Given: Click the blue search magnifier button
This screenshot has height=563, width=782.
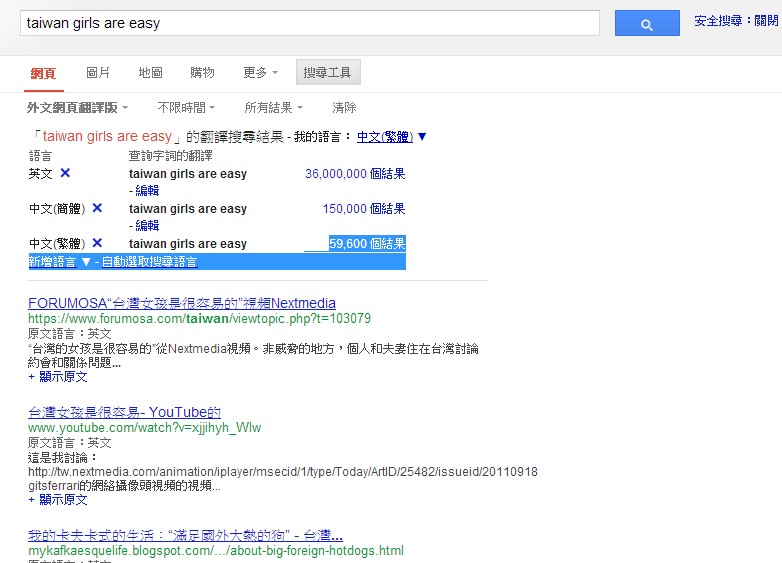Looking at the screenshot, I should coord(647,23).
